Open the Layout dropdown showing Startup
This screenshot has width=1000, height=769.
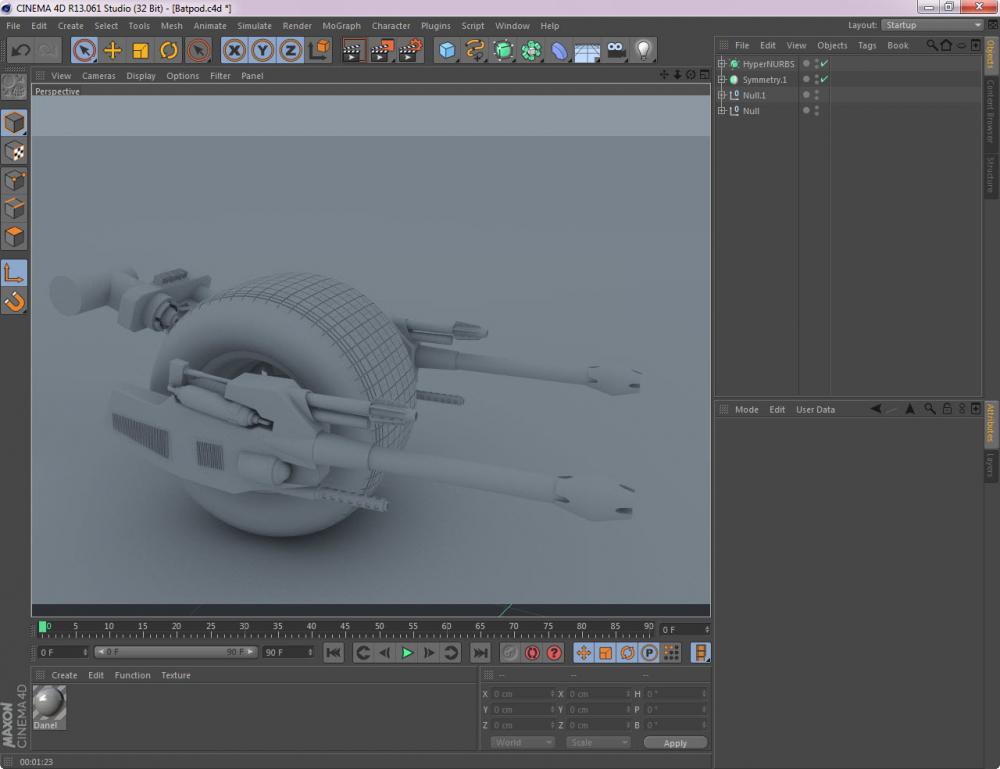pos(932,25)
